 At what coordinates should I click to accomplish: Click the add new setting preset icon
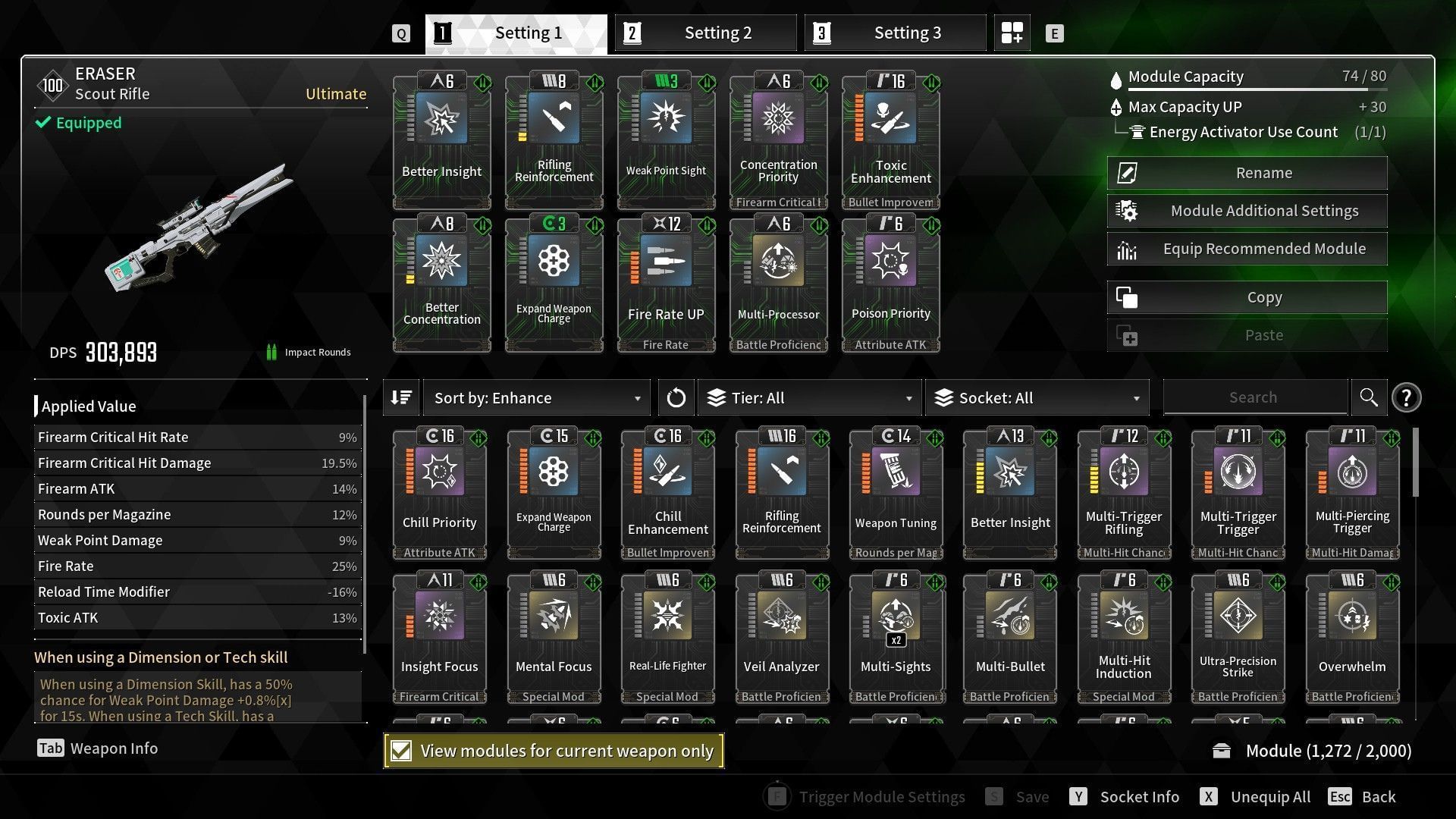(x=1012, y=33)
